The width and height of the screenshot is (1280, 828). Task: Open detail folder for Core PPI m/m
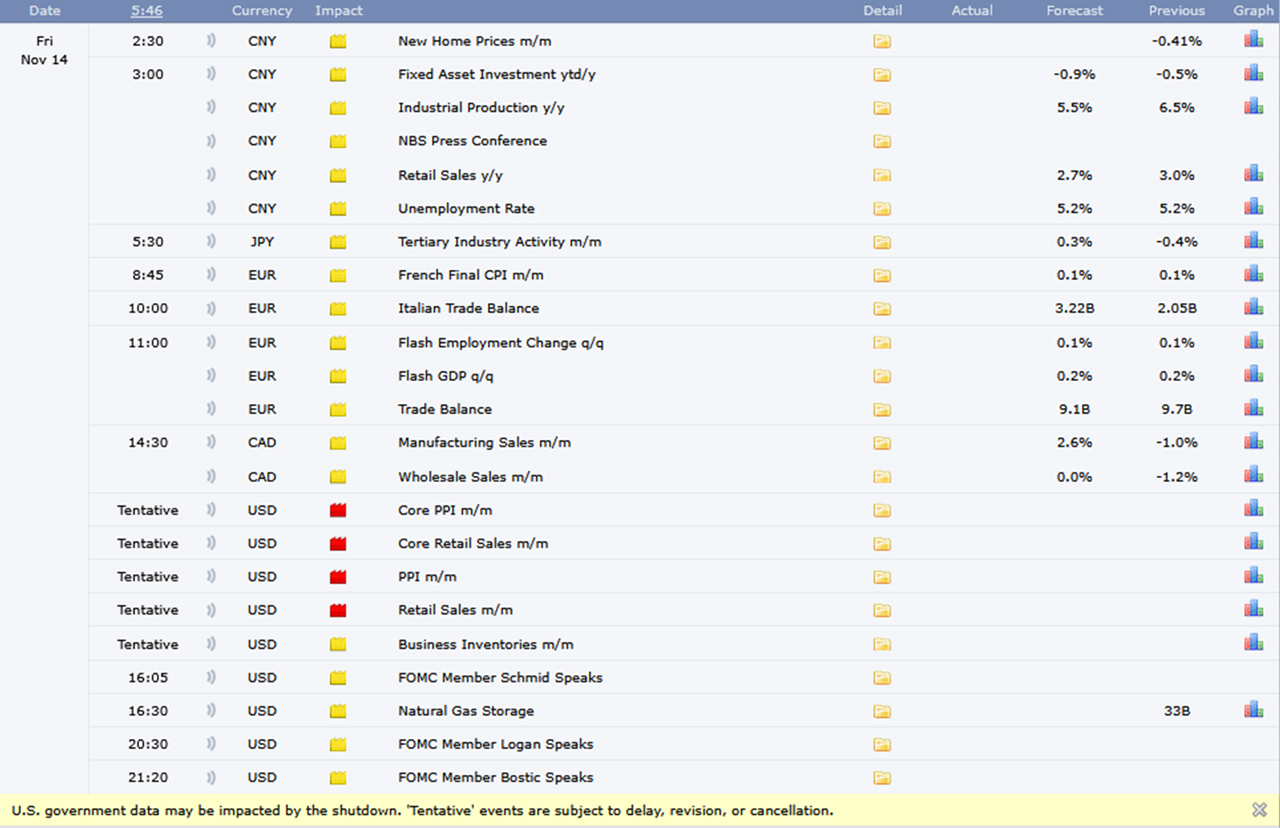881,510
